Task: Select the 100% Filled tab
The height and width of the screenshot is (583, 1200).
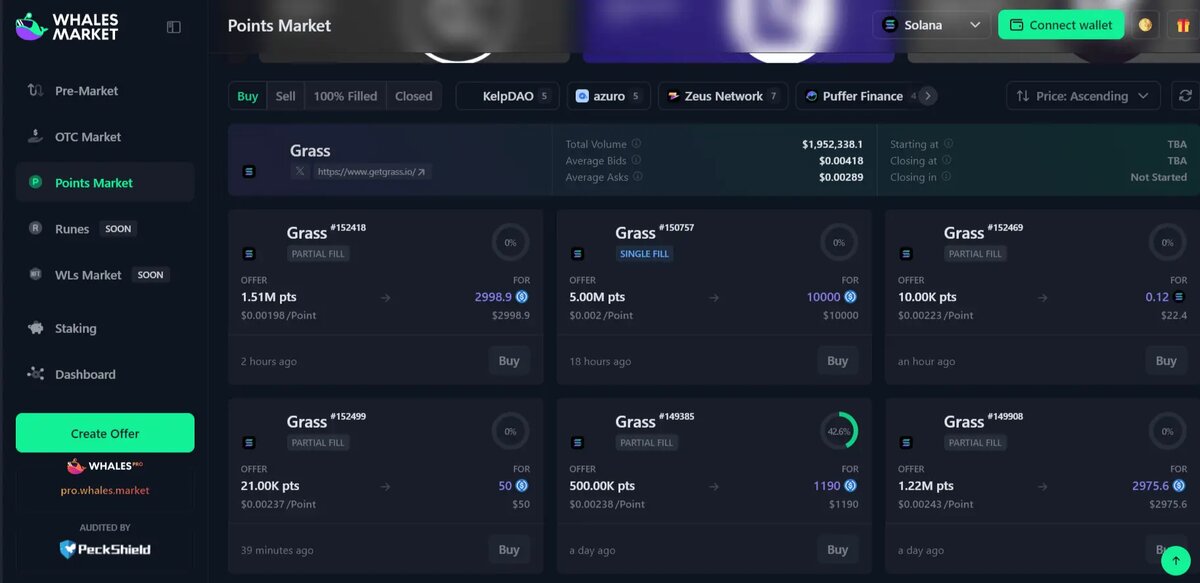Action: pos(345,96)
